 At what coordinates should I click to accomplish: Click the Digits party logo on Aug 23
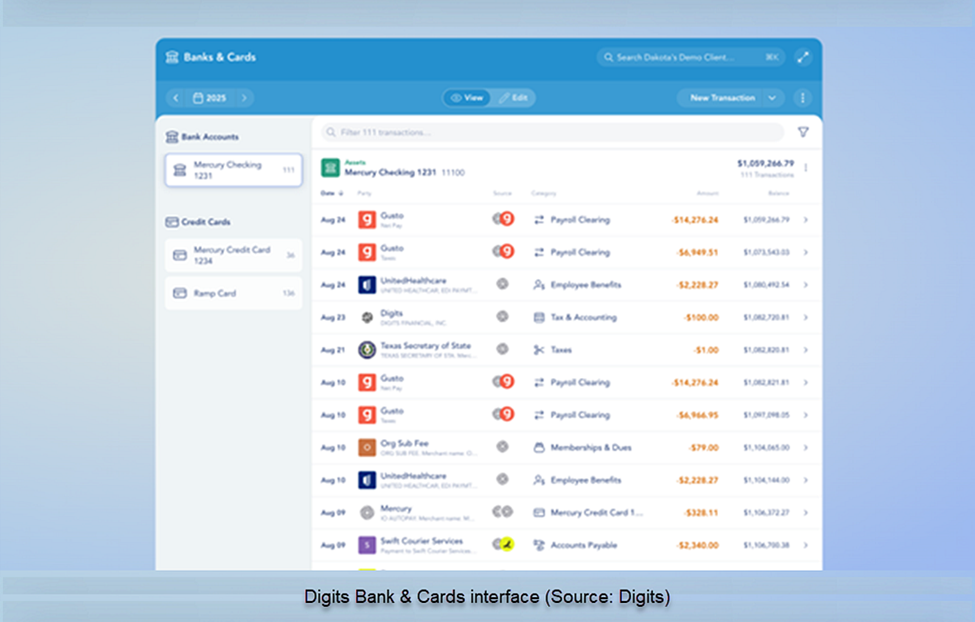[367, 317]
